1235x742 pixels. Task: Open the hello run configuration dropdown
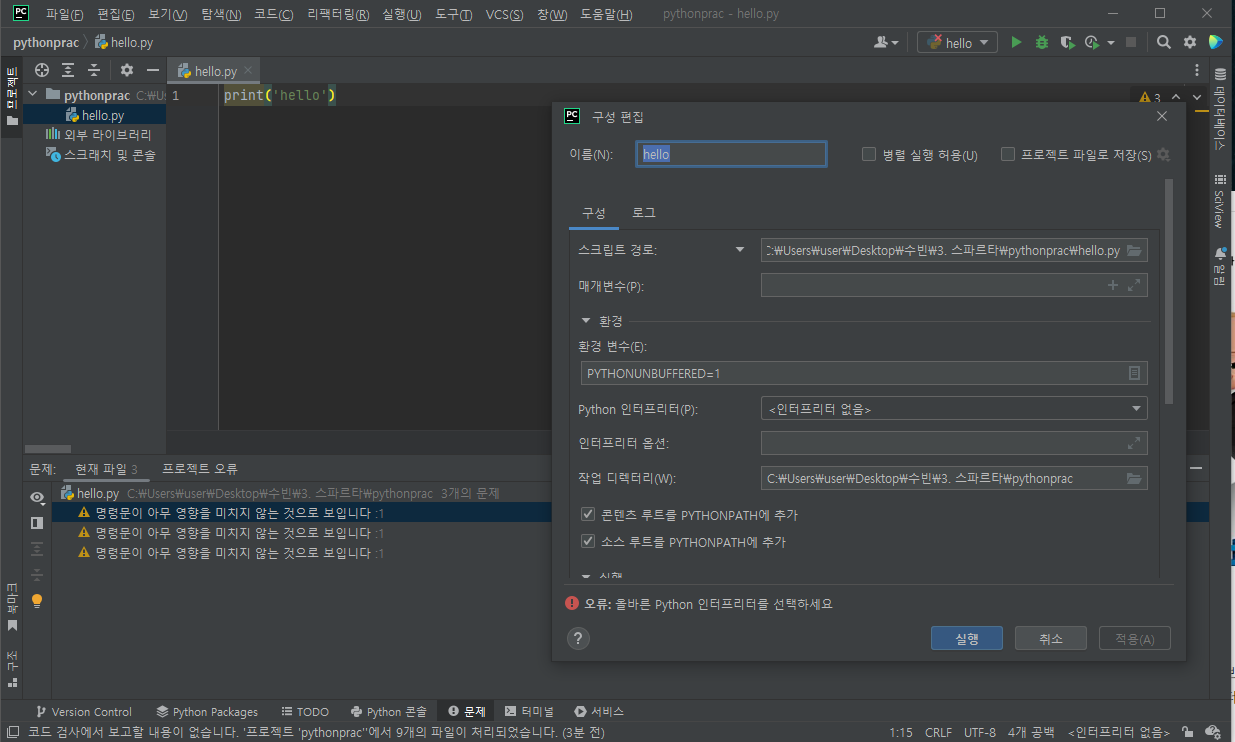coord(958,42)
